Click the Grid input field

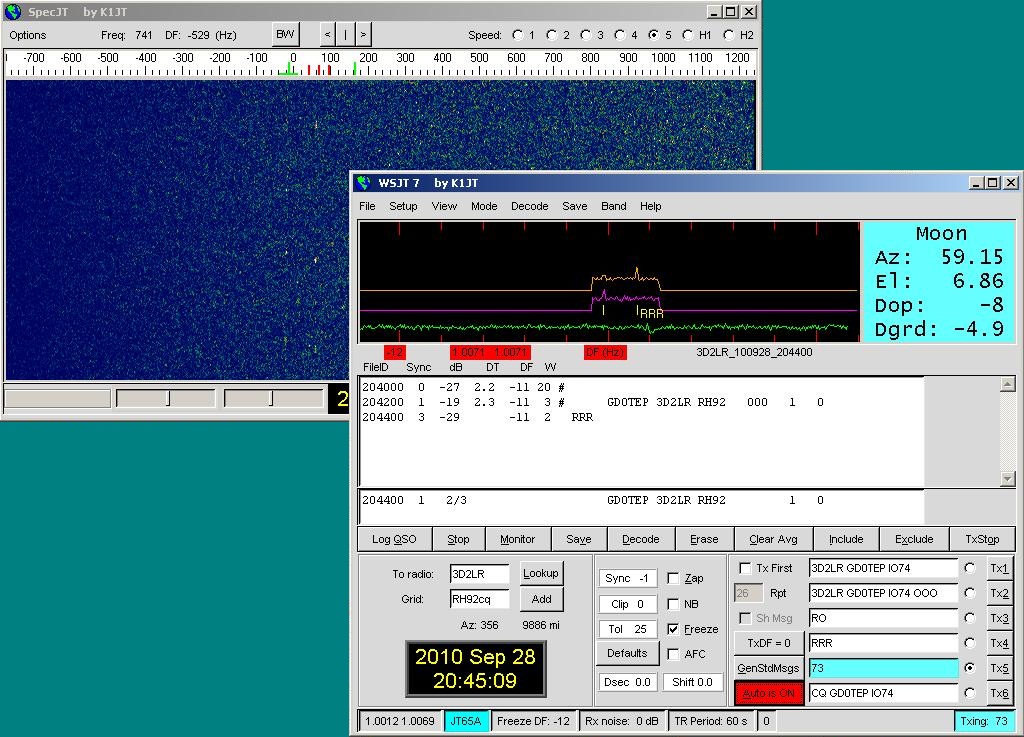[x=479, y=600]
